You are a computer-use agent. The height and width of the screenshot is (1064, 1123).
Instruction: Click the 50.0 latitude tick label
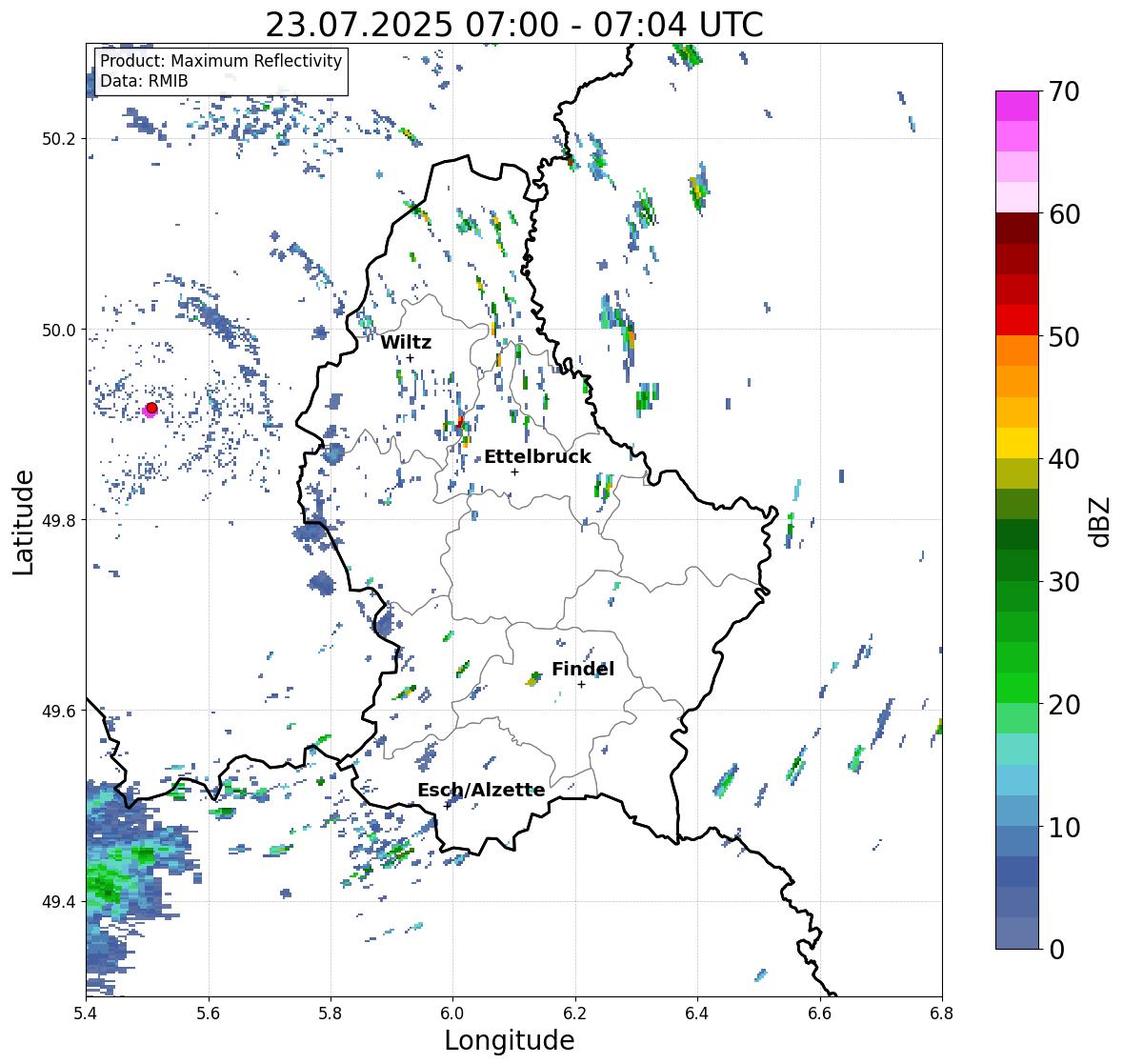click(59, 331)
